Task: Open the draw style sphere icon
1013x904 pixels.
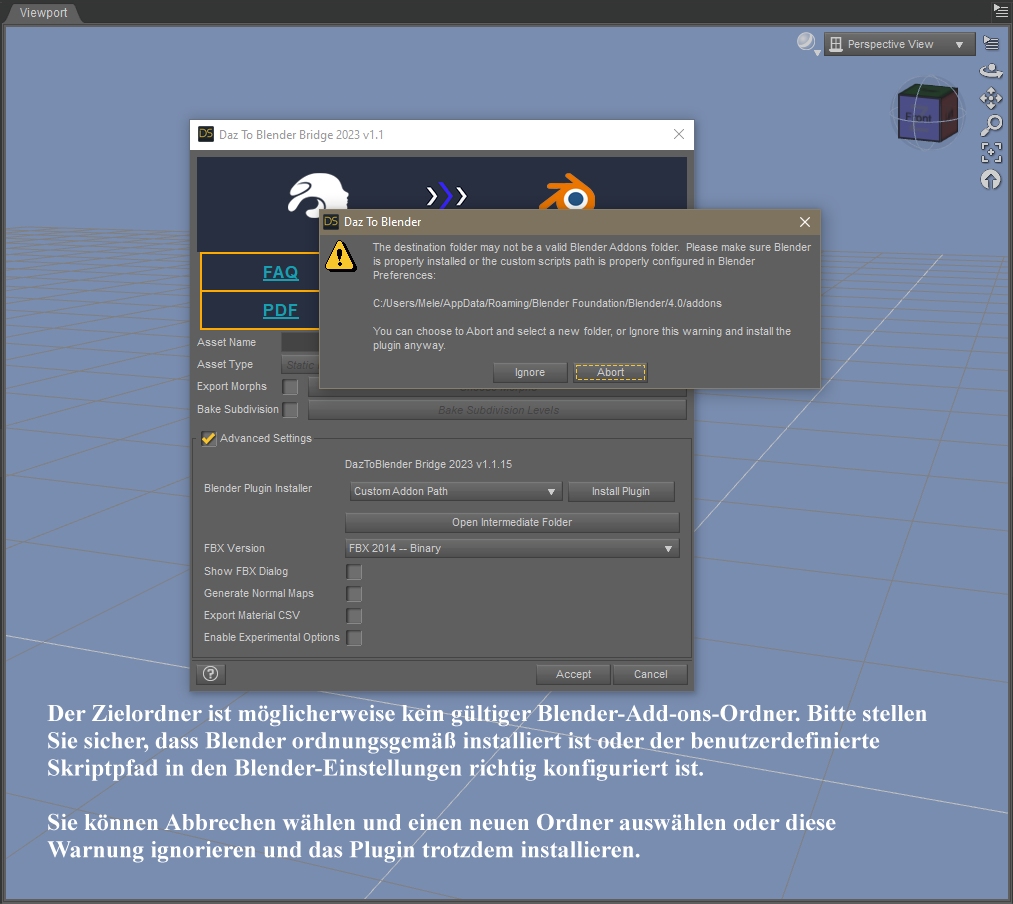Action: click(x=806, y=43)
